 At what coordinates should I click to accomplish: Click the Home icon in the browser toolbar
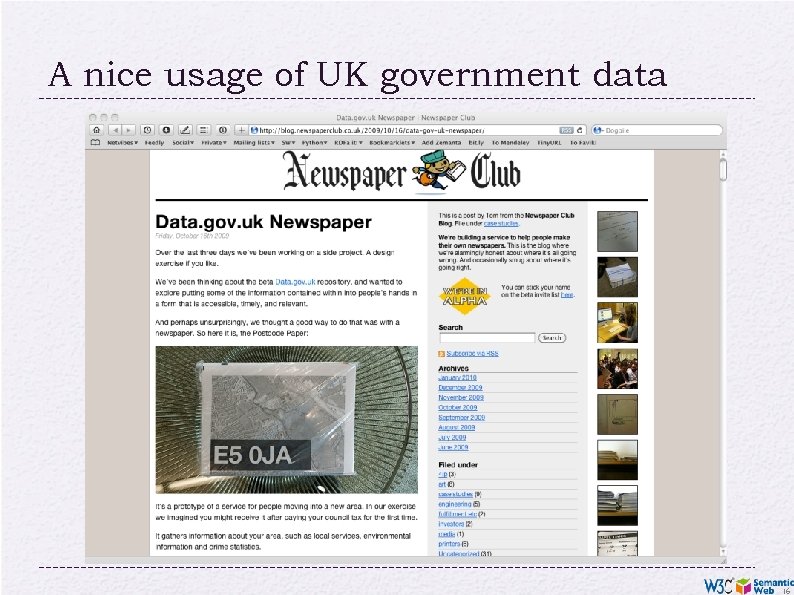(96, 130)
